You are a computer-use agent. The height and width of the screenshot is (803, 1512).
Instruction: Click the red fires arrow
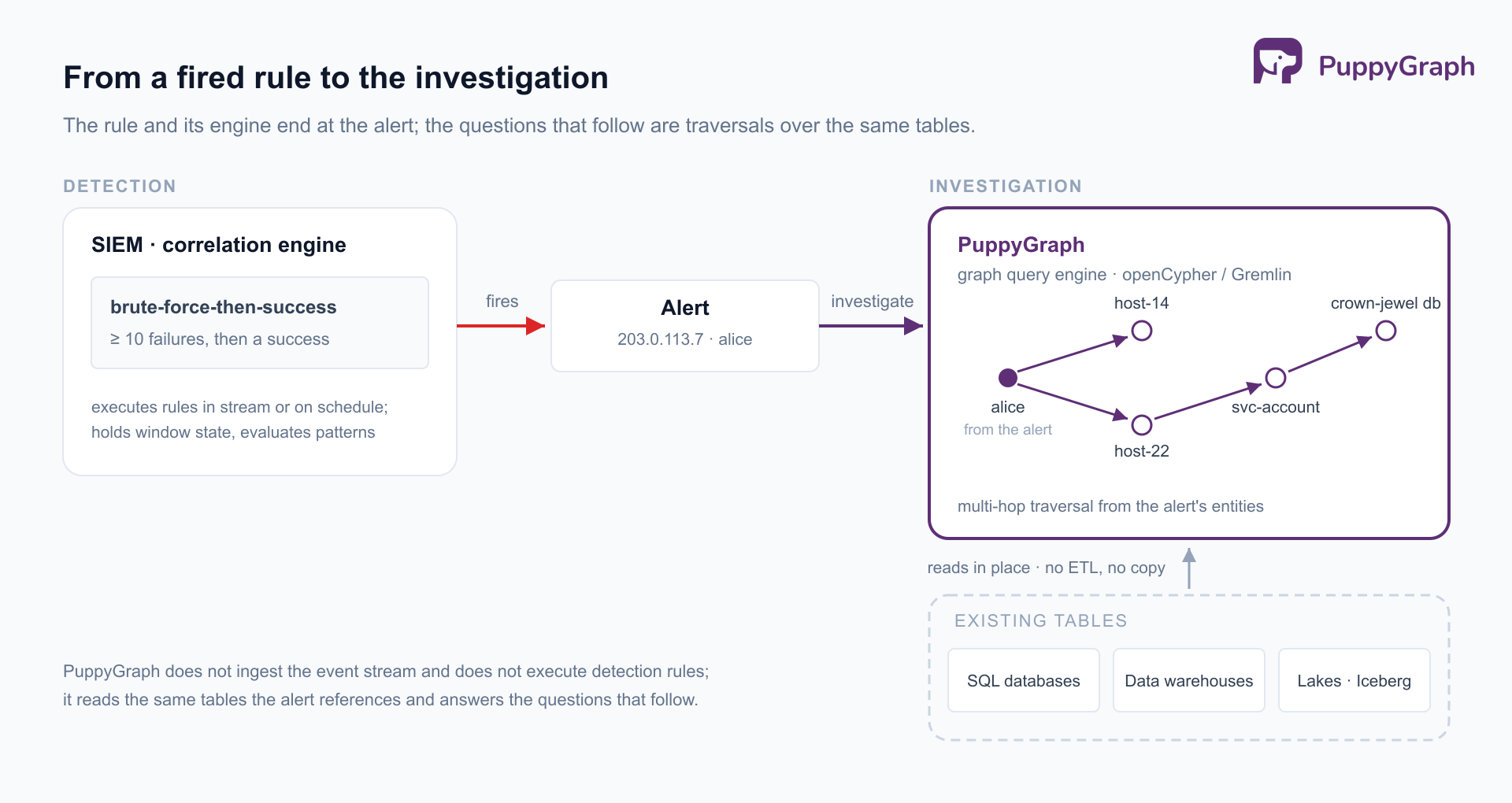pyautogui.click(x=501, y=325)
